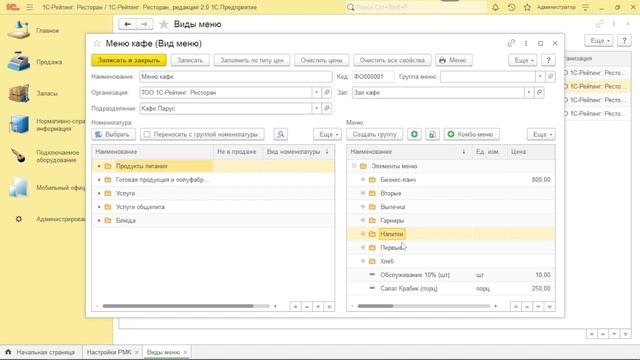640x360 pixels.
Task: Open Группа меню field link icon
Action: click(550, 76)
